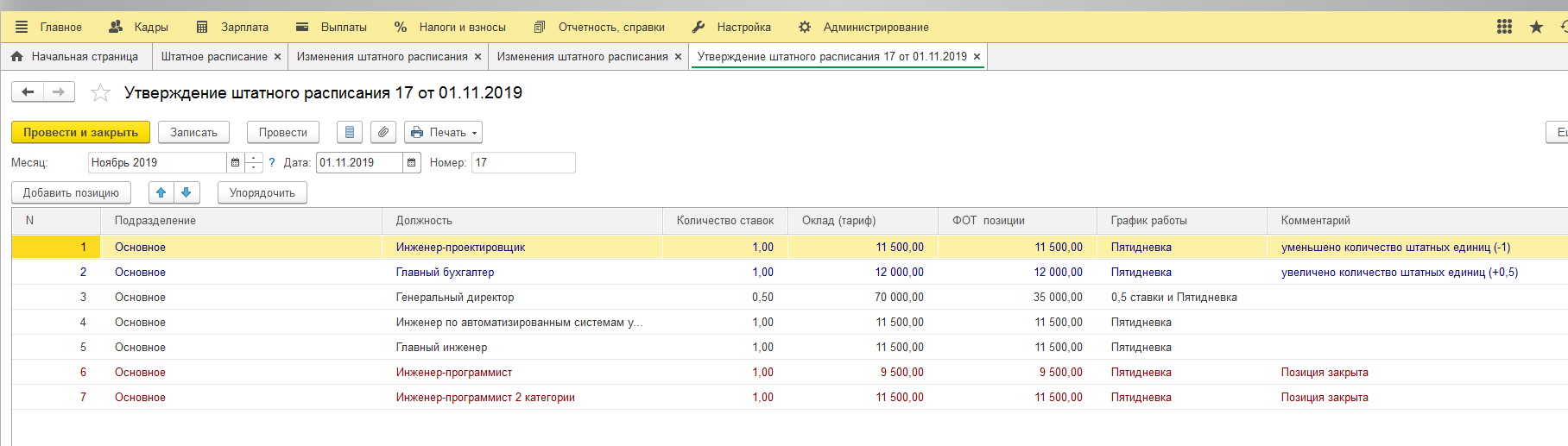The height and width of the screenshot is (446, 1568).
Task: Add document to favorites with star icon
Action: click(101, 93)
